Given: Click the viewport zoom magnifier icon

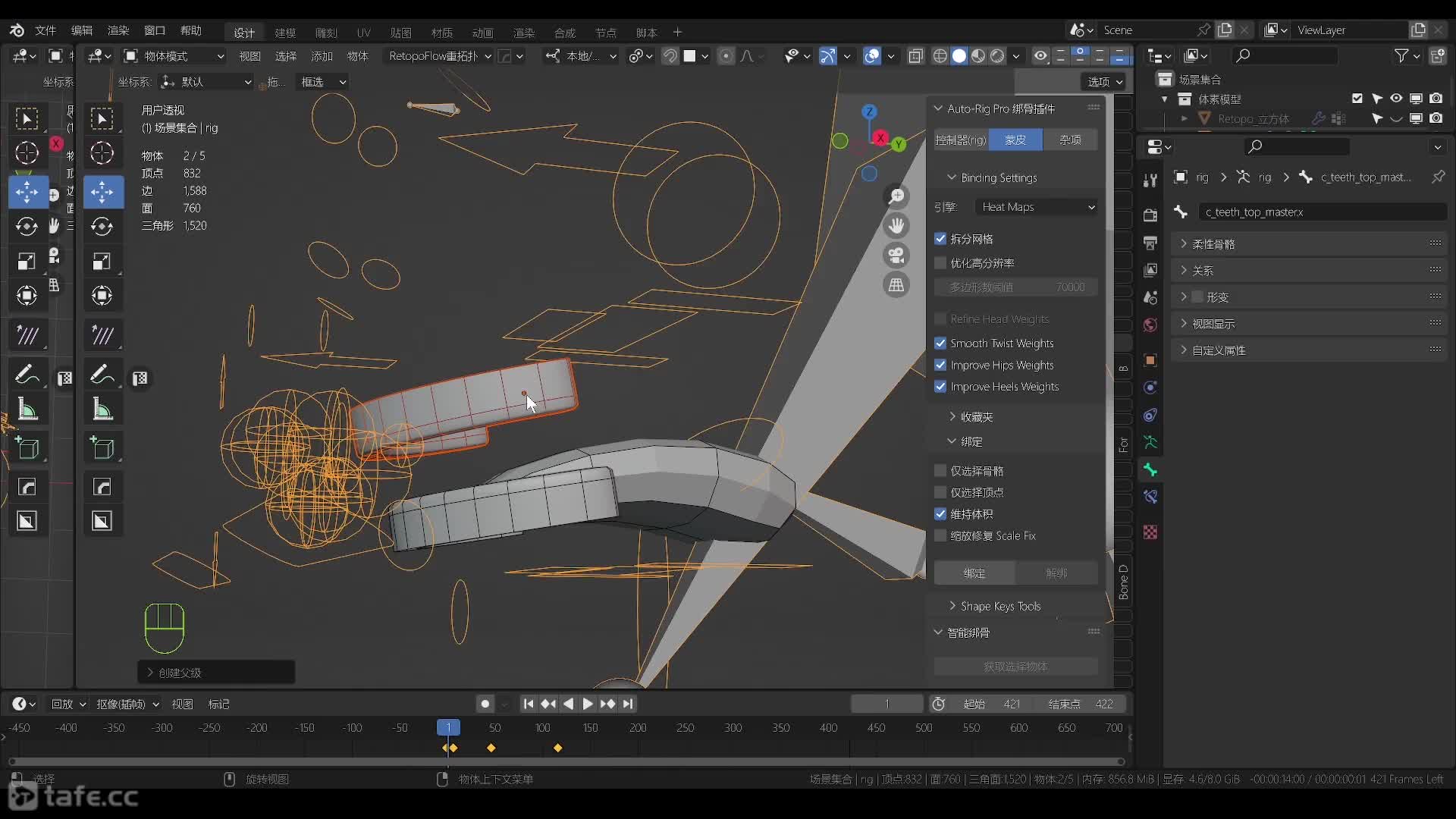Looking at the screenshot, I should 896,196.
